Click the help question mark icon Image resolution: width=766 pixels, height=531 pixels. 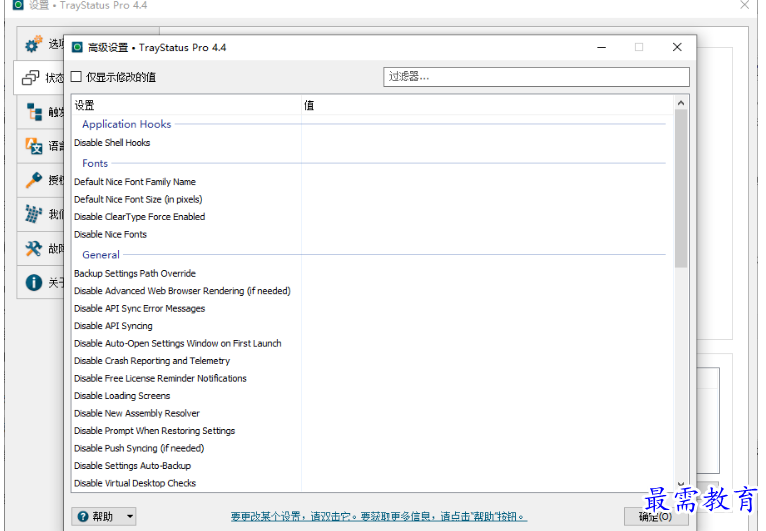pos(83,516)
